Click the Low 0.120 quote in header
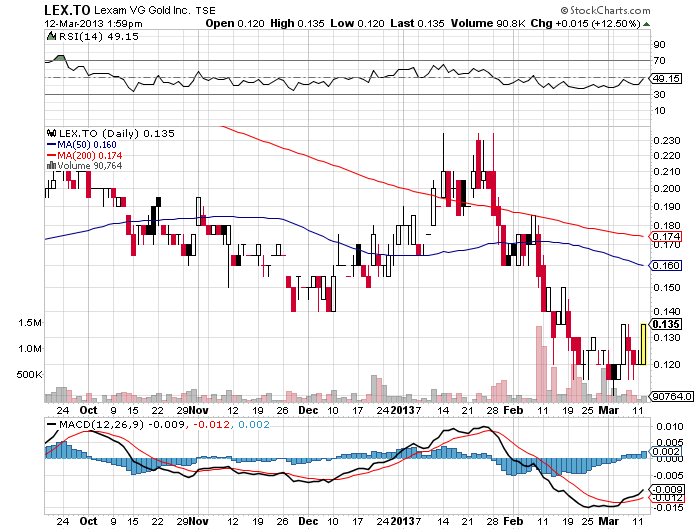Screen dimensions: 700x530 point(357,23)
